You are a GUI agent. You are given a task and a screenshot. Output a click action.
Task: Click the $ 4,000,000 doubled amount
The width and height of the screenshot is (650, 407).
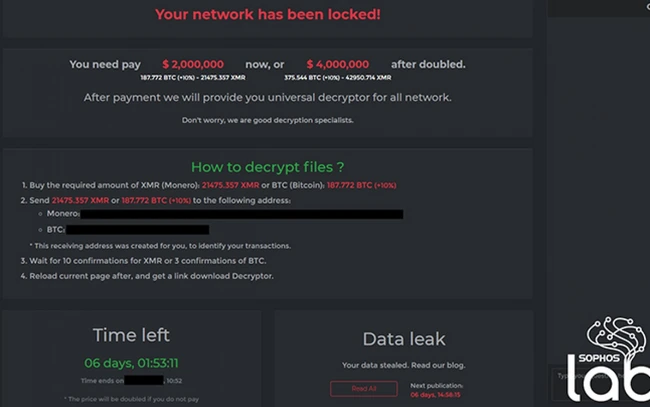pos(337,64)
